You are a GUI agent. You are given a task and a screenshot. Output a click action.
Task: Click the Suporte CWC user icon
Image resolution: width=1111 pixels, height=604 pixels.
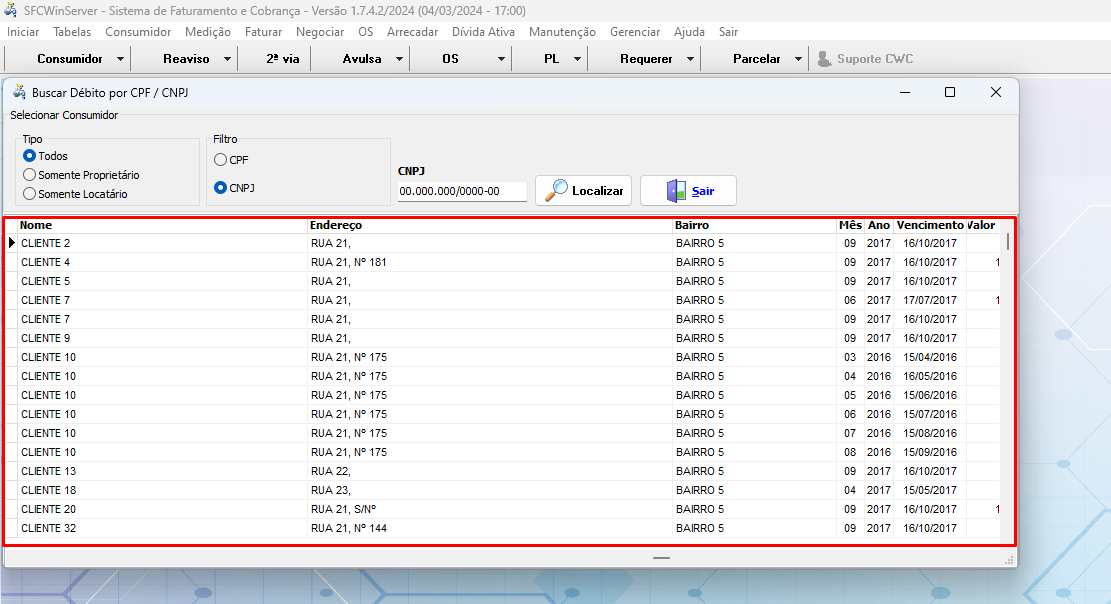click(x=824, y=59)
